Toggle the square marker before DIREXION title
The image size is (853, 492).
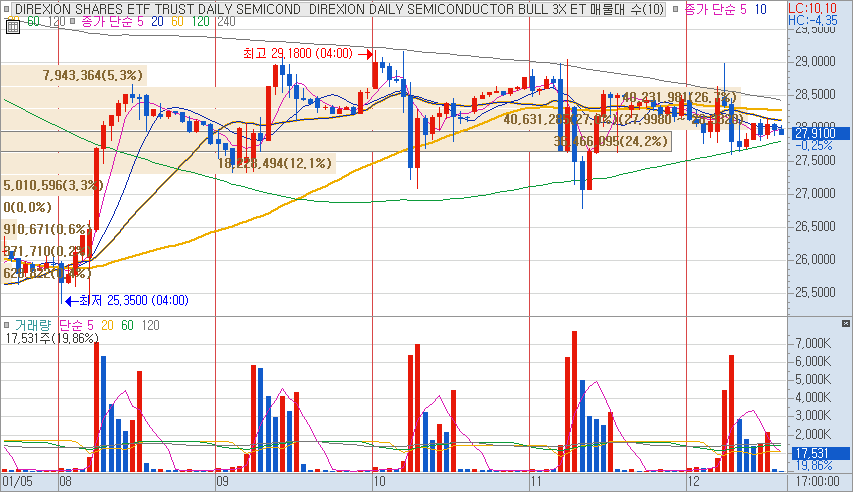pyautogui.click(x=7, y=9)
